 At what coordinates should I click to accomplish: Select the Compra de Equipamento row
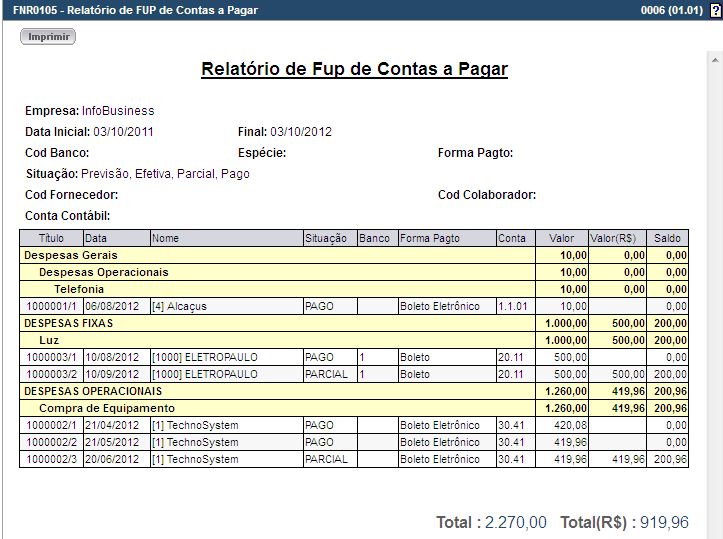click(x=107, y=408)
